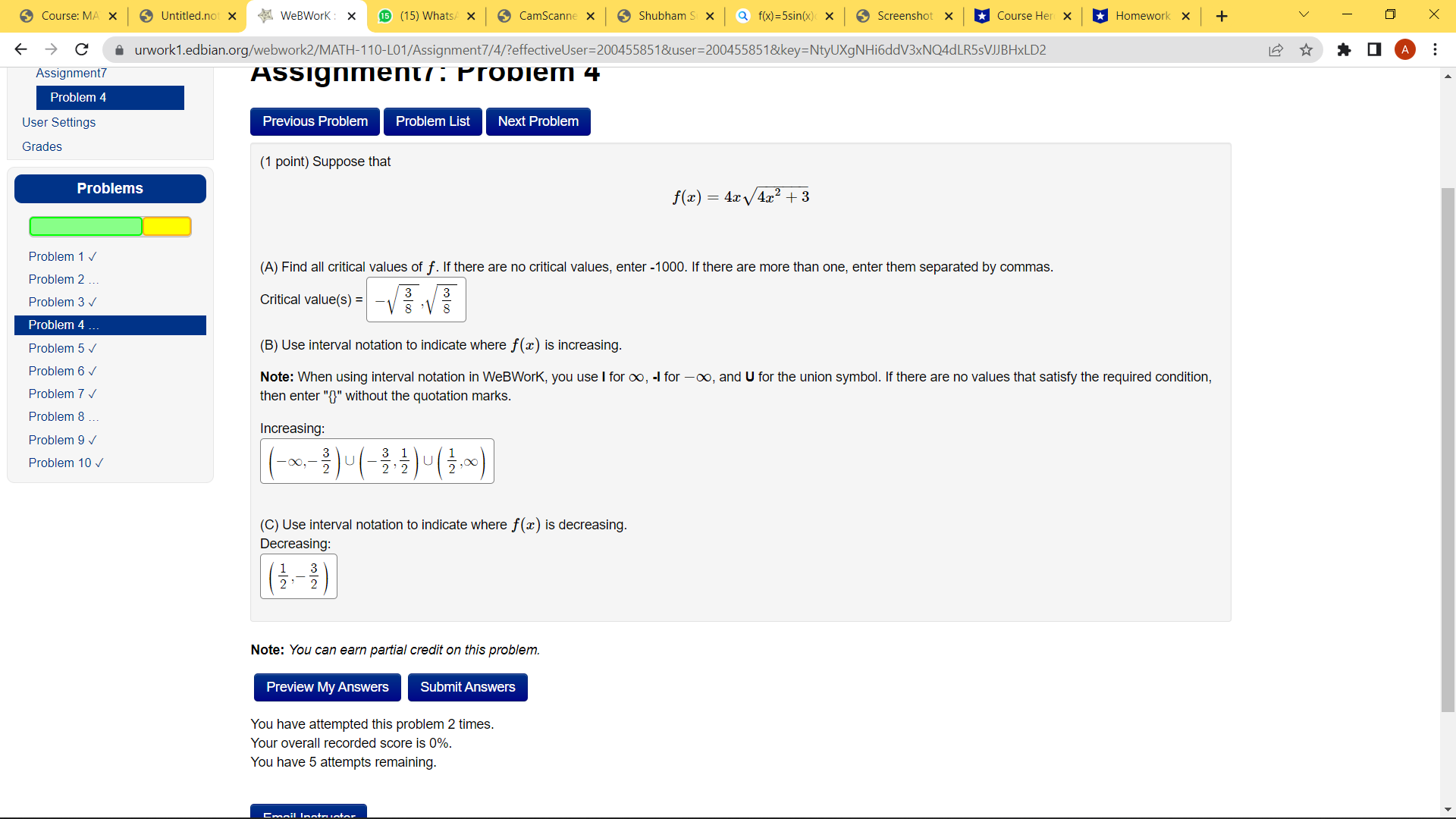
Task: Open Chrome three-dot menu
Action: point(1435,50)
